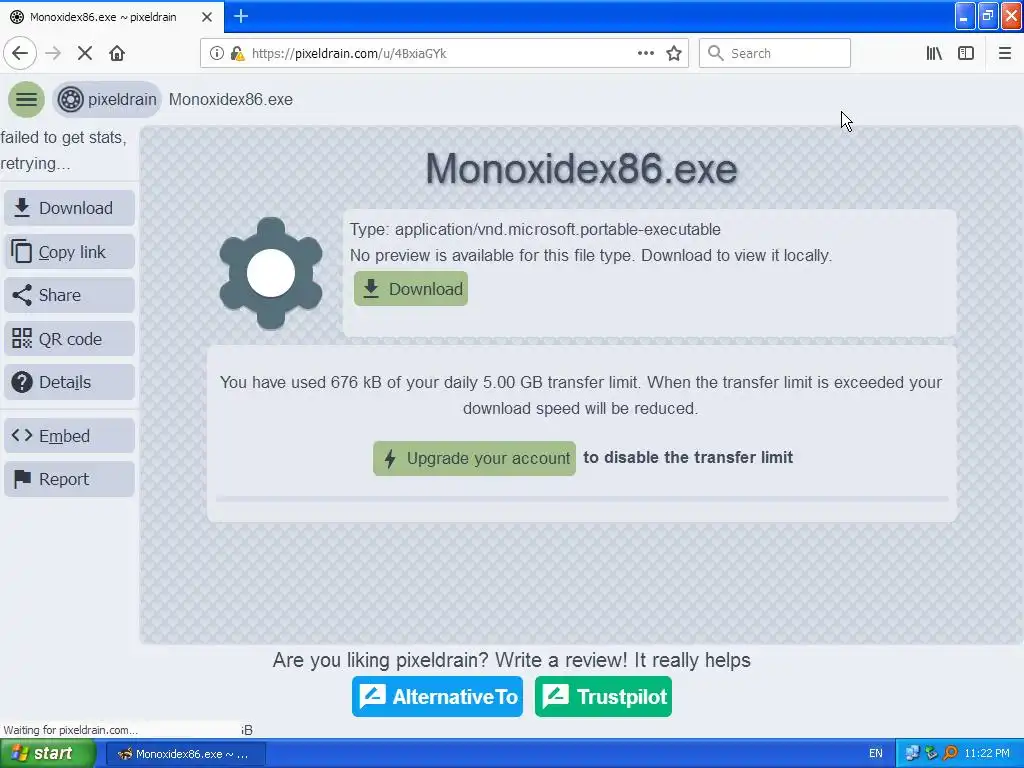The width and height of the screenshot is (1024, 768).
Task: Select the Monoxidex86.exe browser tab
Action: 111,17
